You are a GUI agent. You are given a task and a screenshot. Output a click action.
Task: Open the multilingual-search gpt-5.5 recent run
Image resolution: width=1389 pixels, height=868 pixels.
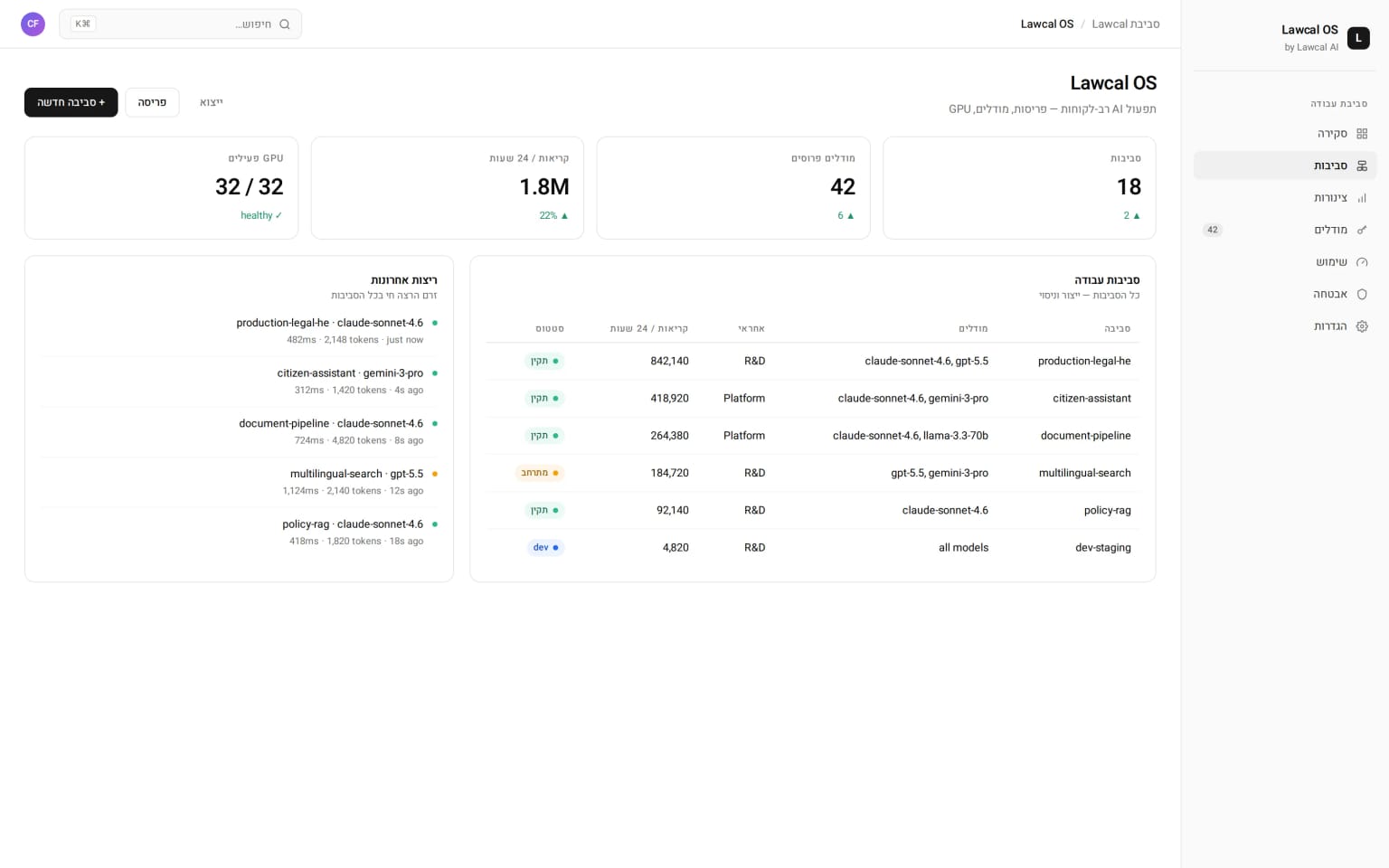239,482
